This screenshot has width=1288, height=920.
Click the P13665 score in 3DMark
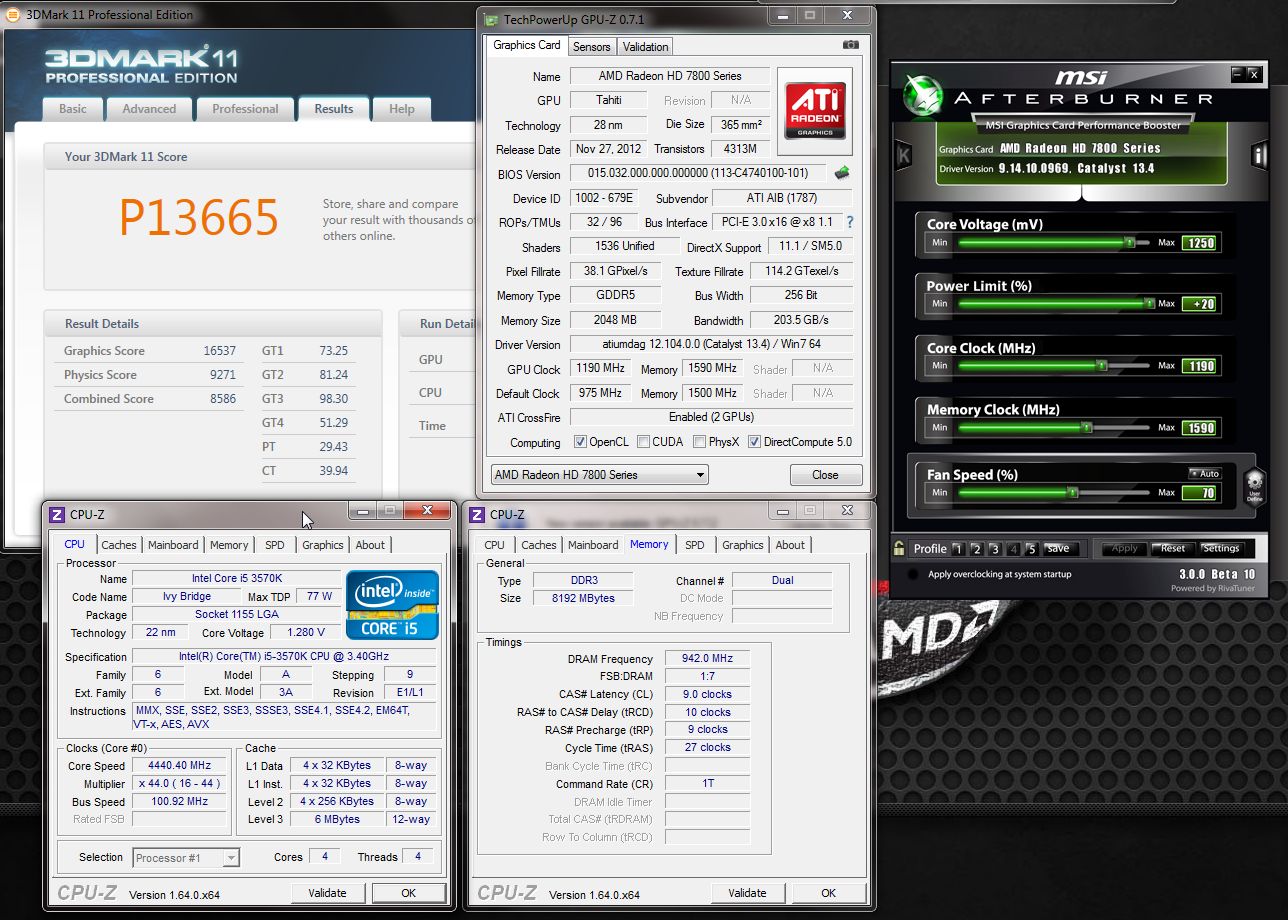pyautogui.click(x=199, y=217)
